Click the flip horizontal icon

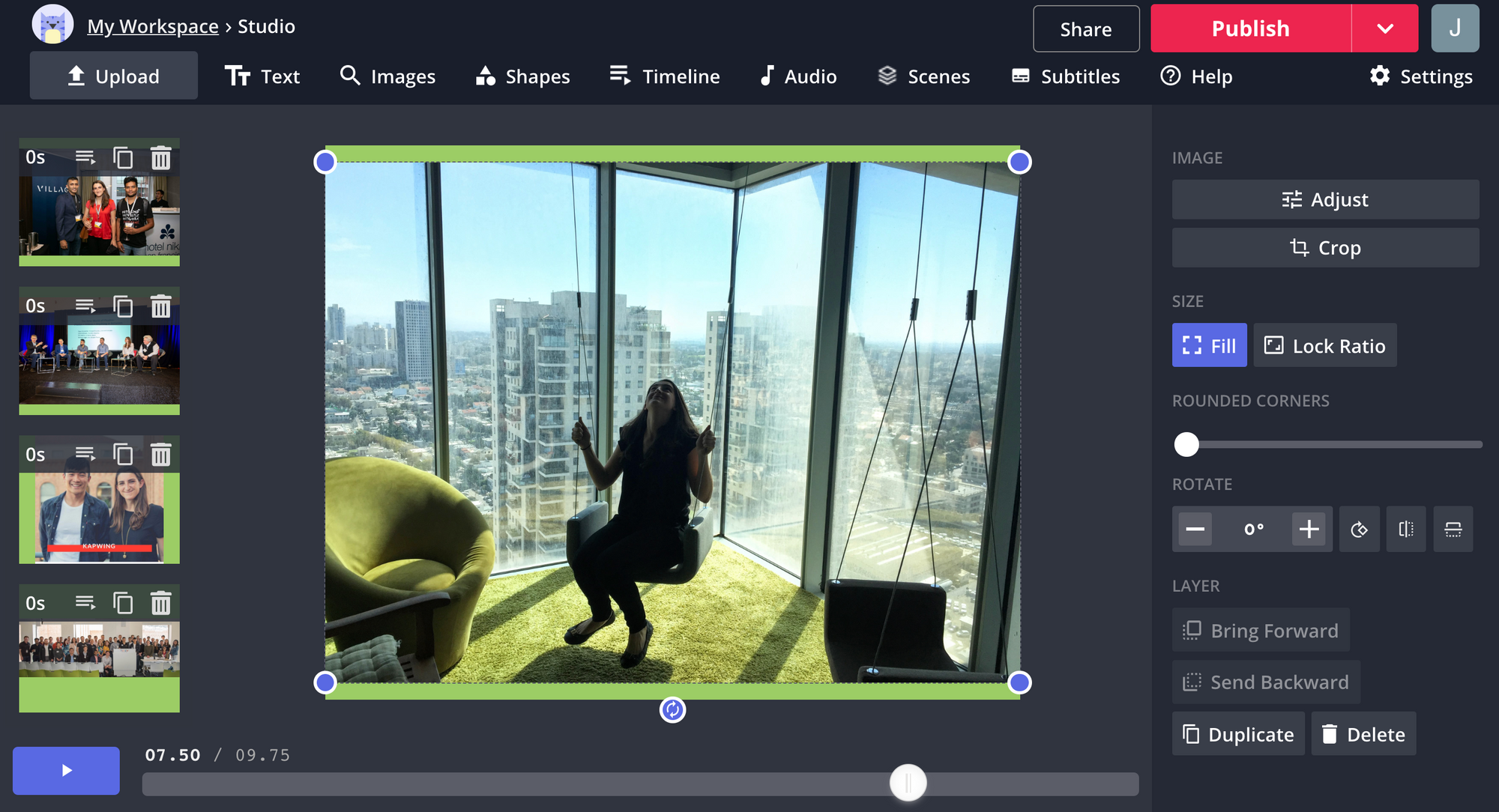pos(1406,530)
